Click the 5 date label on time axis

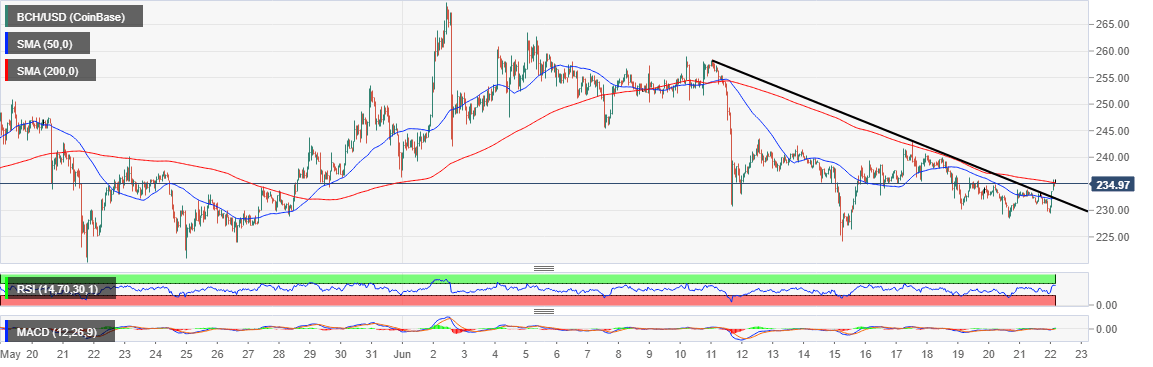[526, 354]
